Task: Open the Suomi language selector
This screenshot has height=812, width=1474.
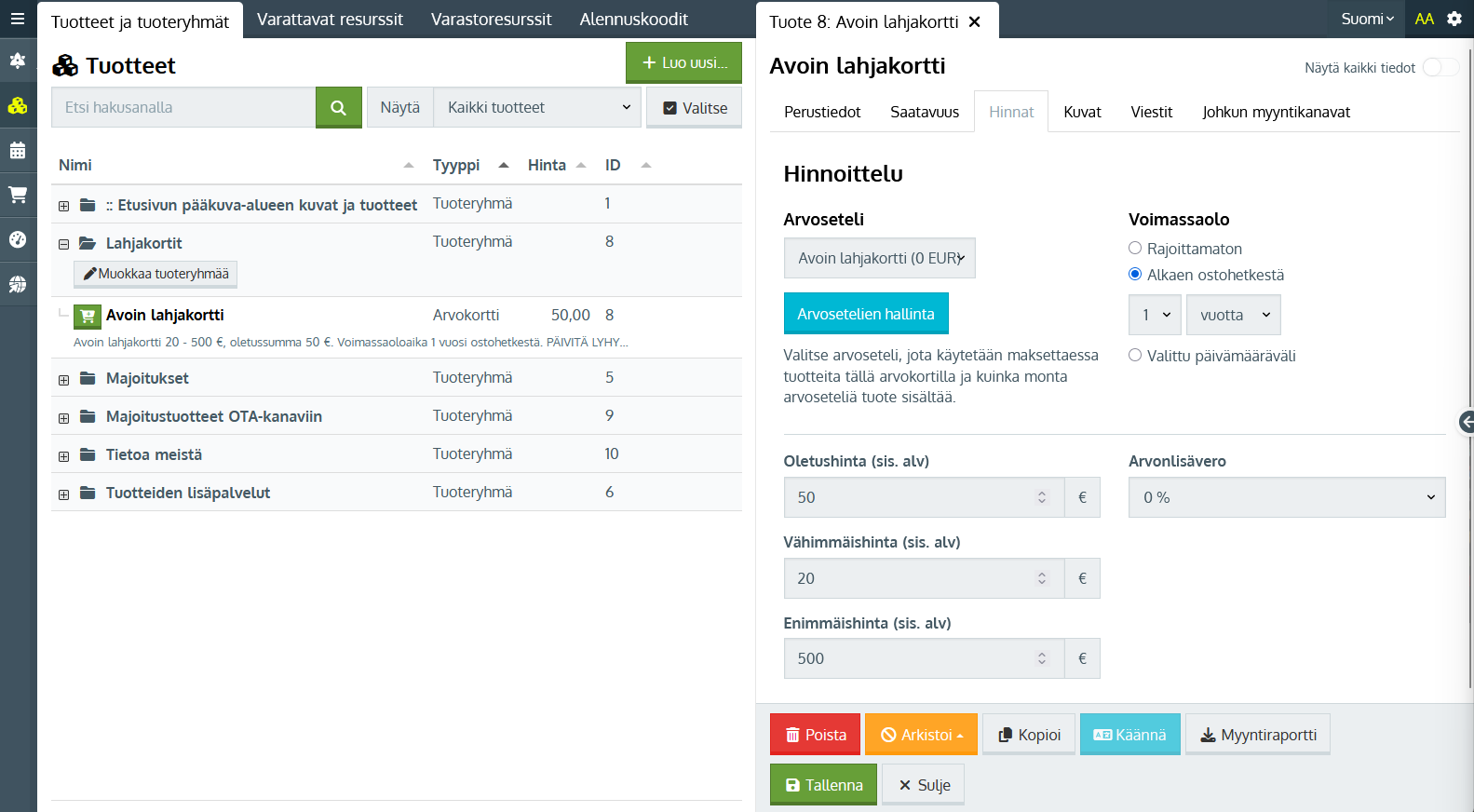Action: point(1366,19)
